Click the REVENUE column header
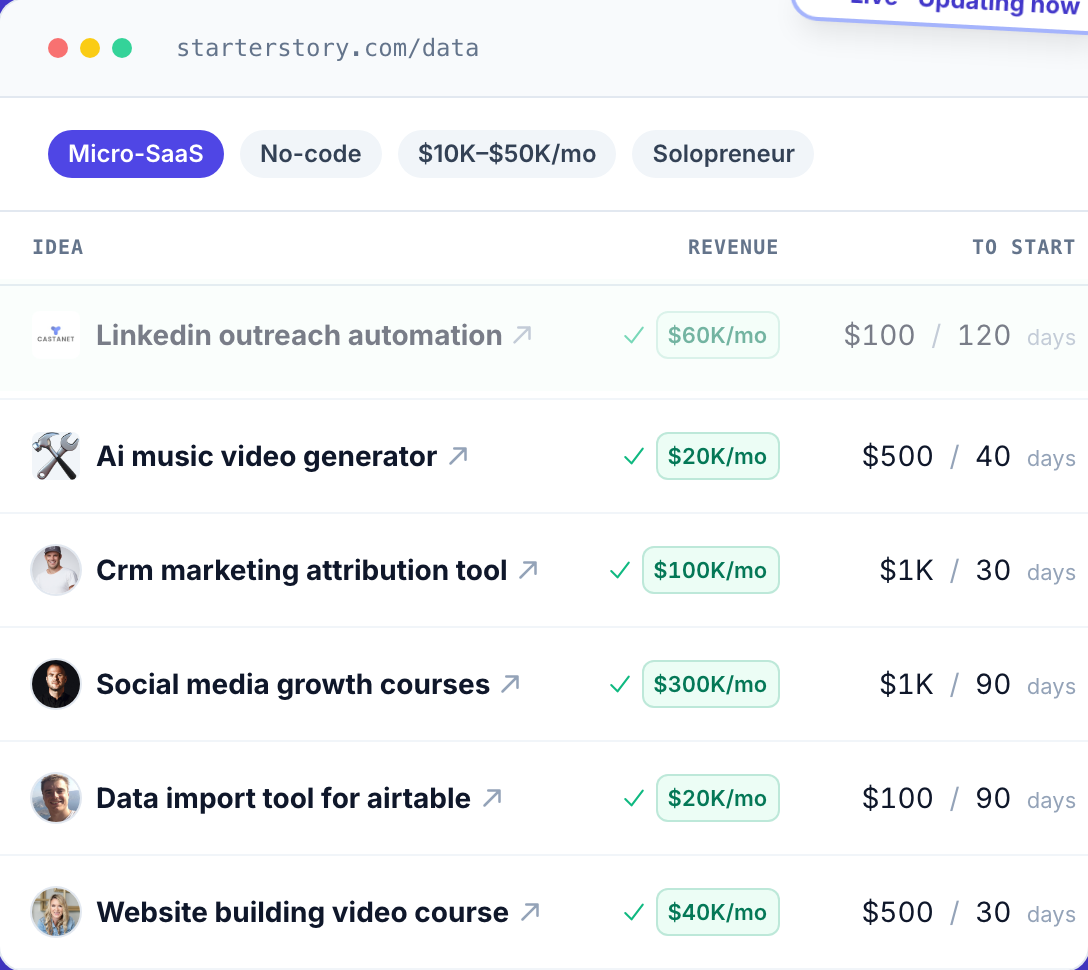This screenshot has height=970, width=1088. click(x=733, y=247)
